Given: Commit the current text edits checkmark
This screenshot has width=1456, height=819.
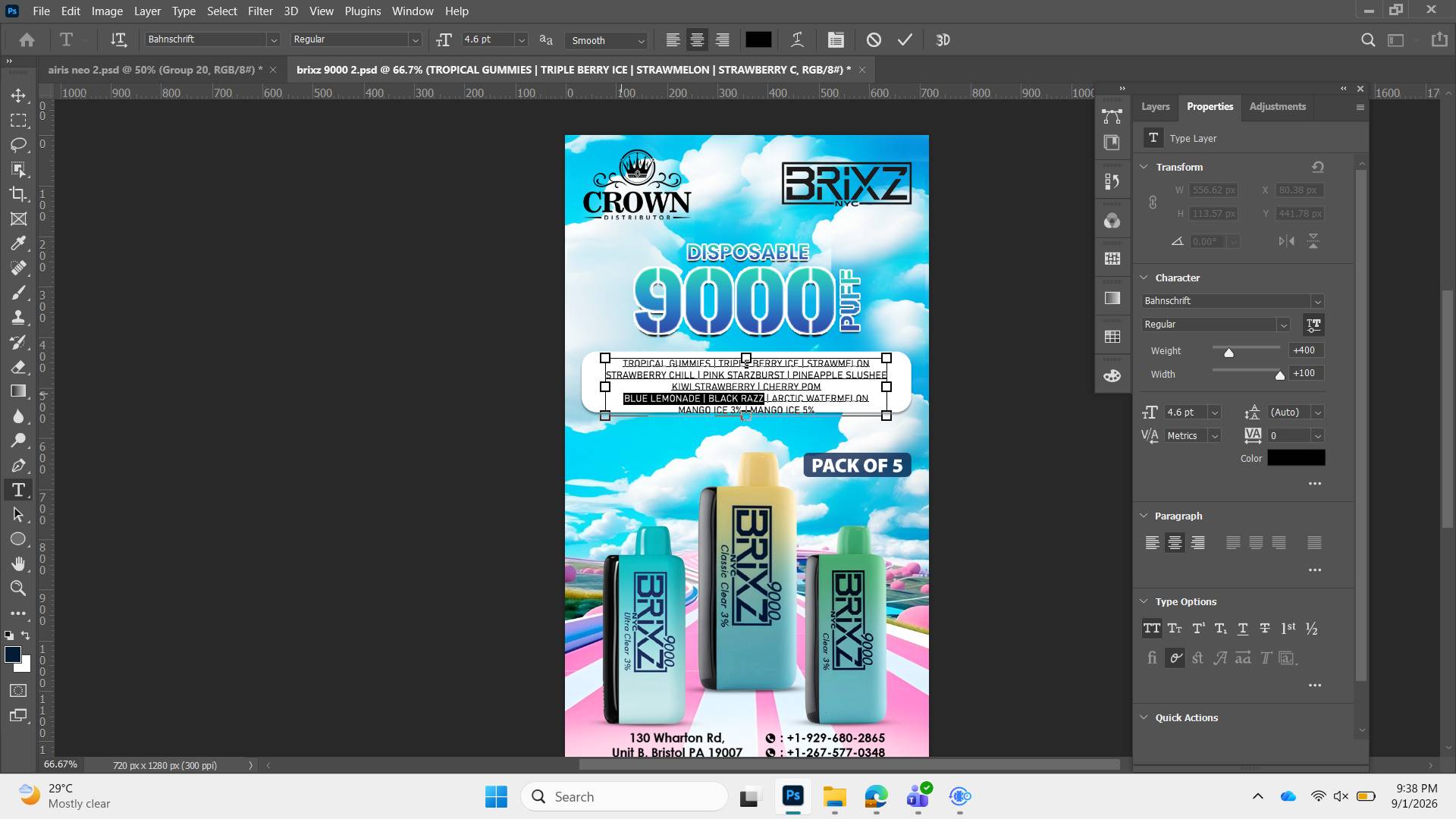Looking at the screenshot, I should 905,40.
